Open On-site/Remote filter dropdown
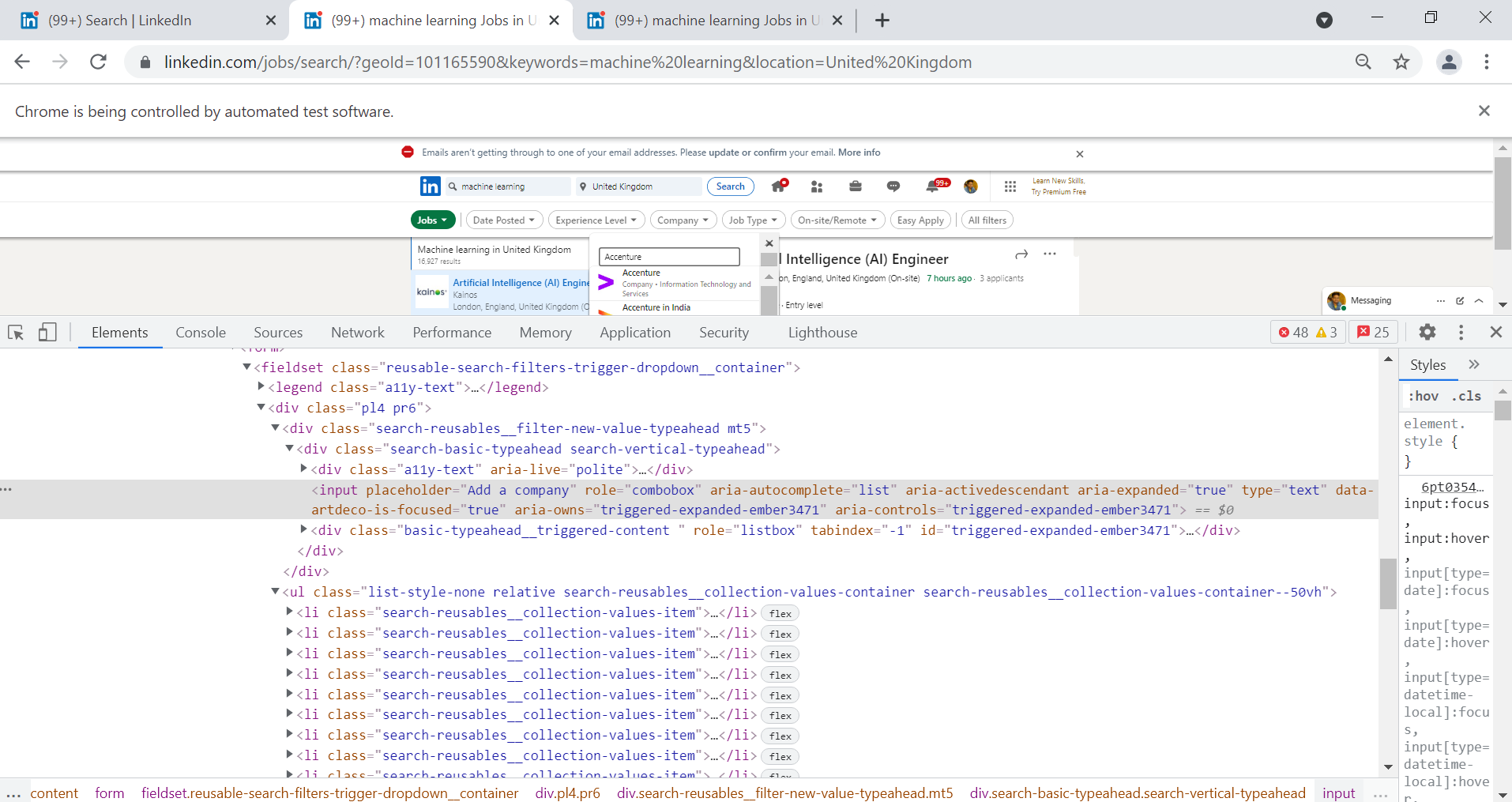This screenshot has width=1512, height=802. (x=837, y=220)
